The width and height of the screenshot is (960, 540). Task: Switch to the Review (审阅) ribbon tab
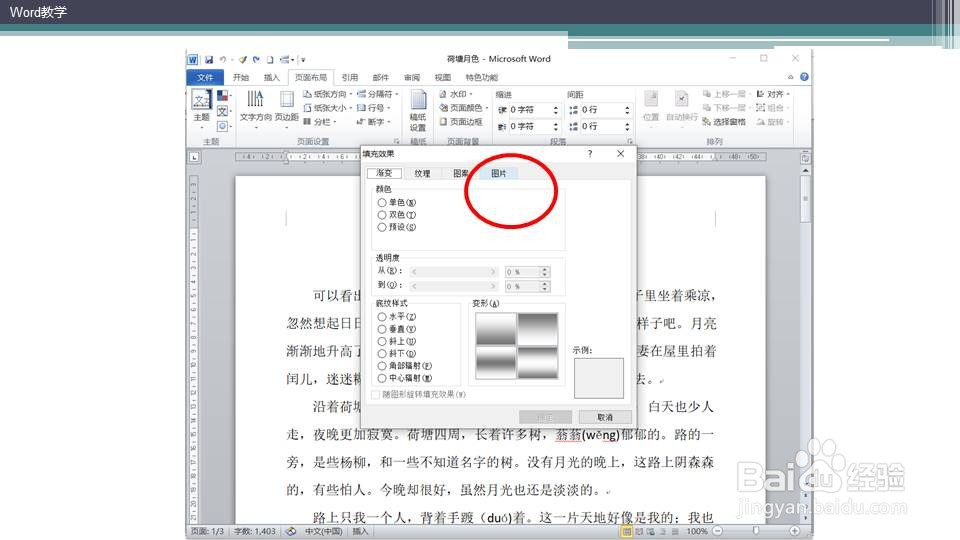(x=412, y=77)
